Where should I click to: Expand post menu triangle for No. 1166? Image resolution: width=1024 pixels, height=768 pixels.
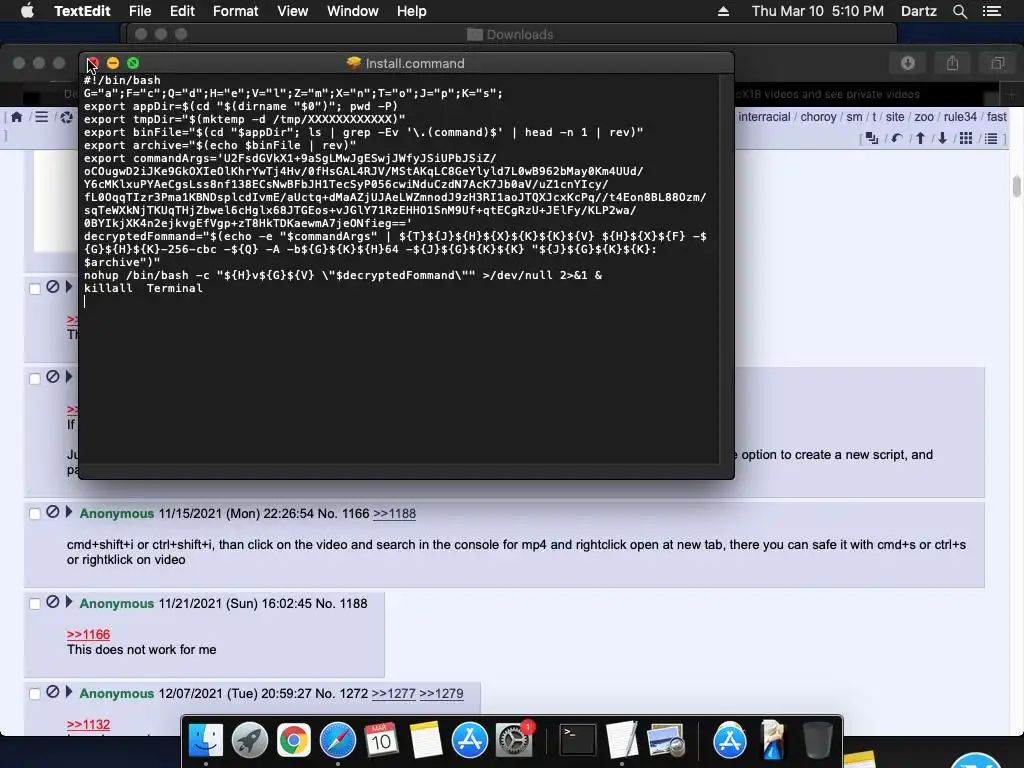(69, 512)
